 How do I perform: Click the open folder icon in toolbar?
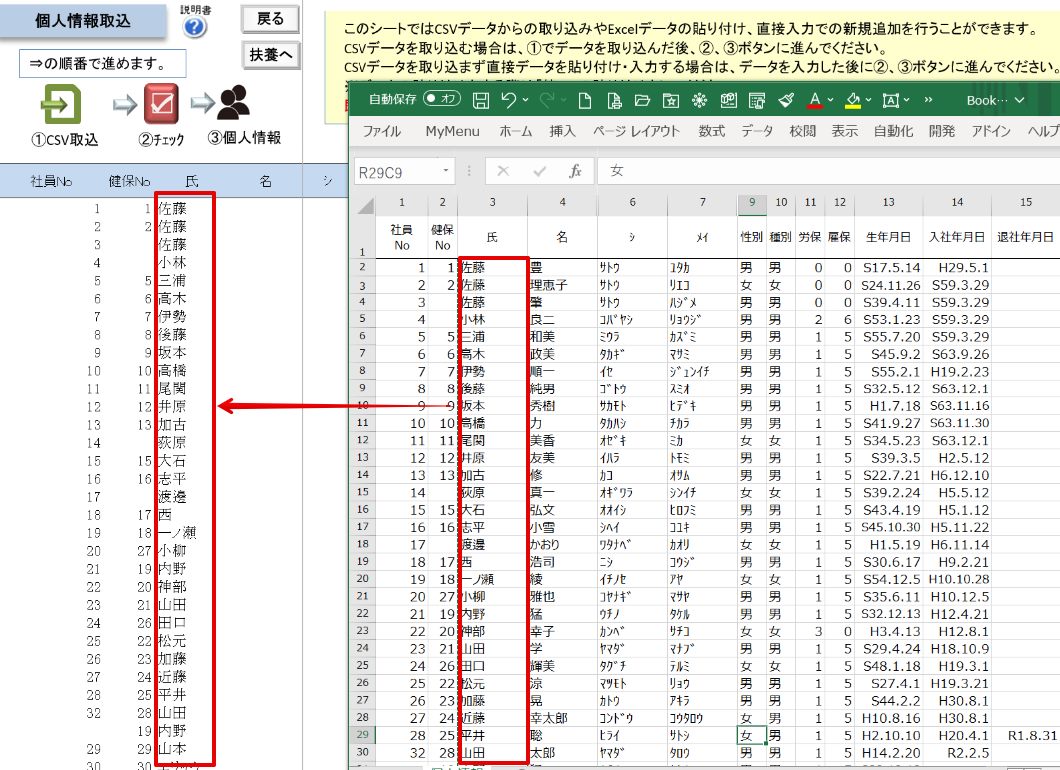(642, 101)
